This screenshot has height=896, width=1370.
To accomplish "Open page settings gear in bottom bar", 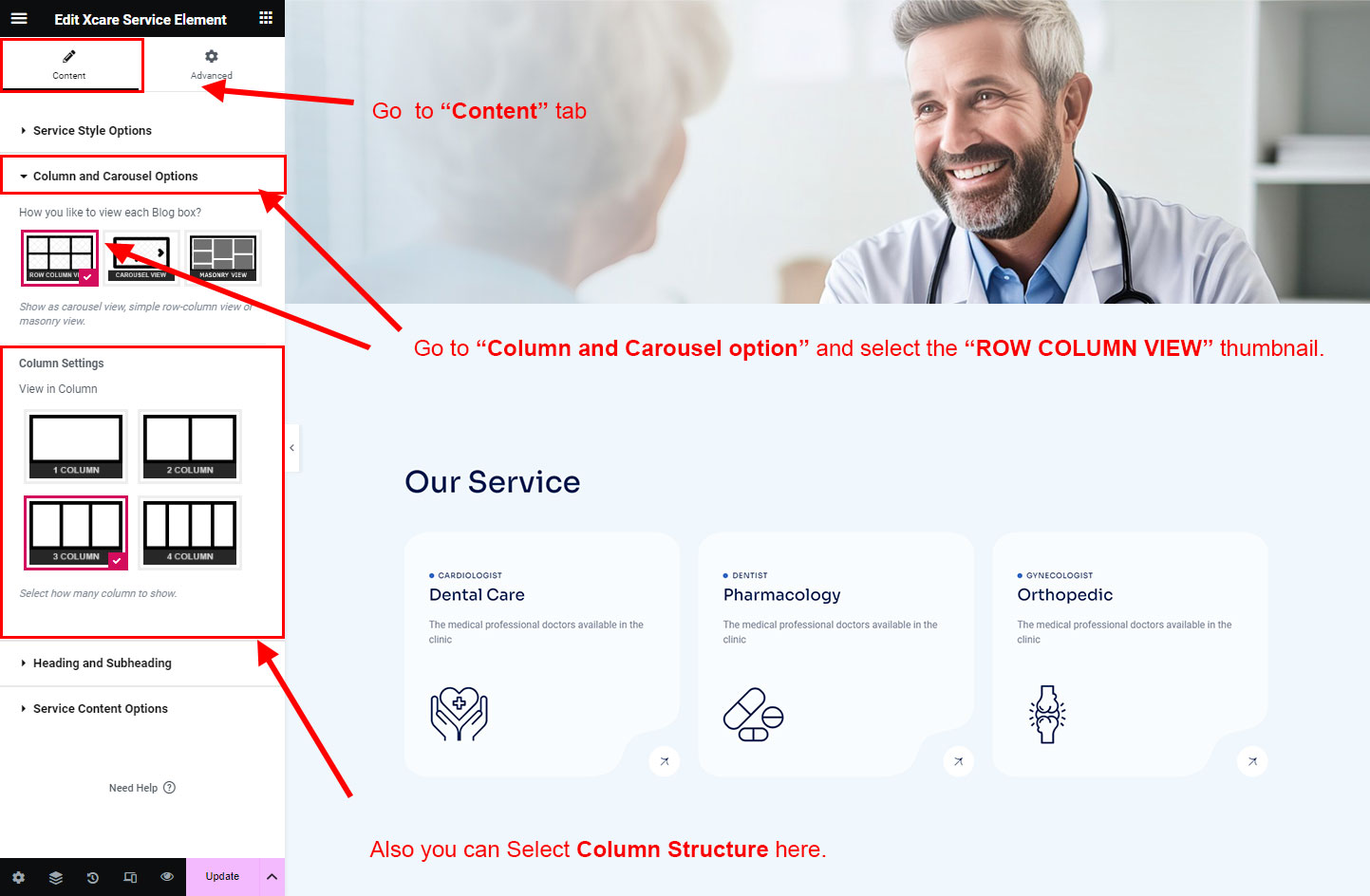I will [x=18, y=877].
